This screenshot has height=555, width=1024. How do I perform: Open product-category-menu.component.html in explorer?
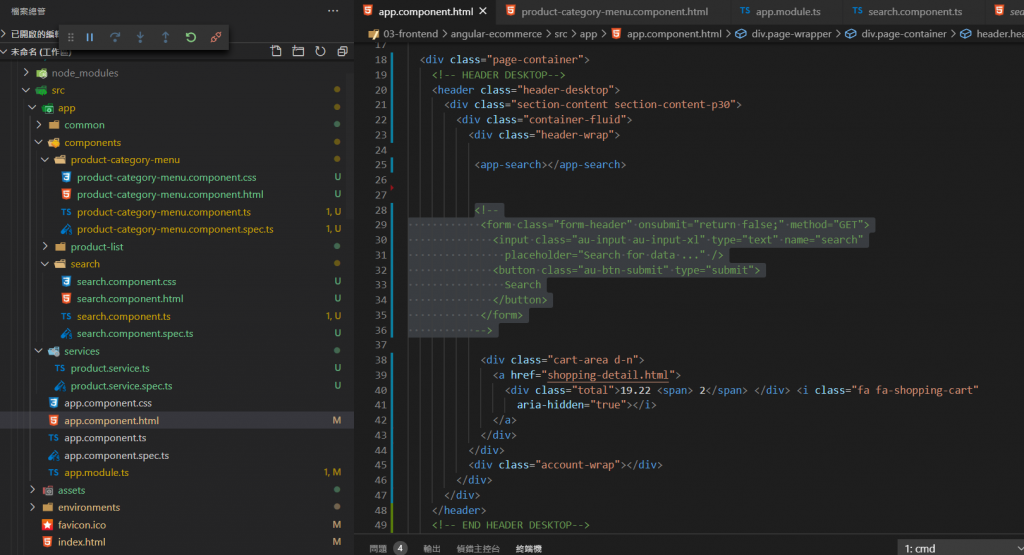pyautogui.click(x=170, y=195)
